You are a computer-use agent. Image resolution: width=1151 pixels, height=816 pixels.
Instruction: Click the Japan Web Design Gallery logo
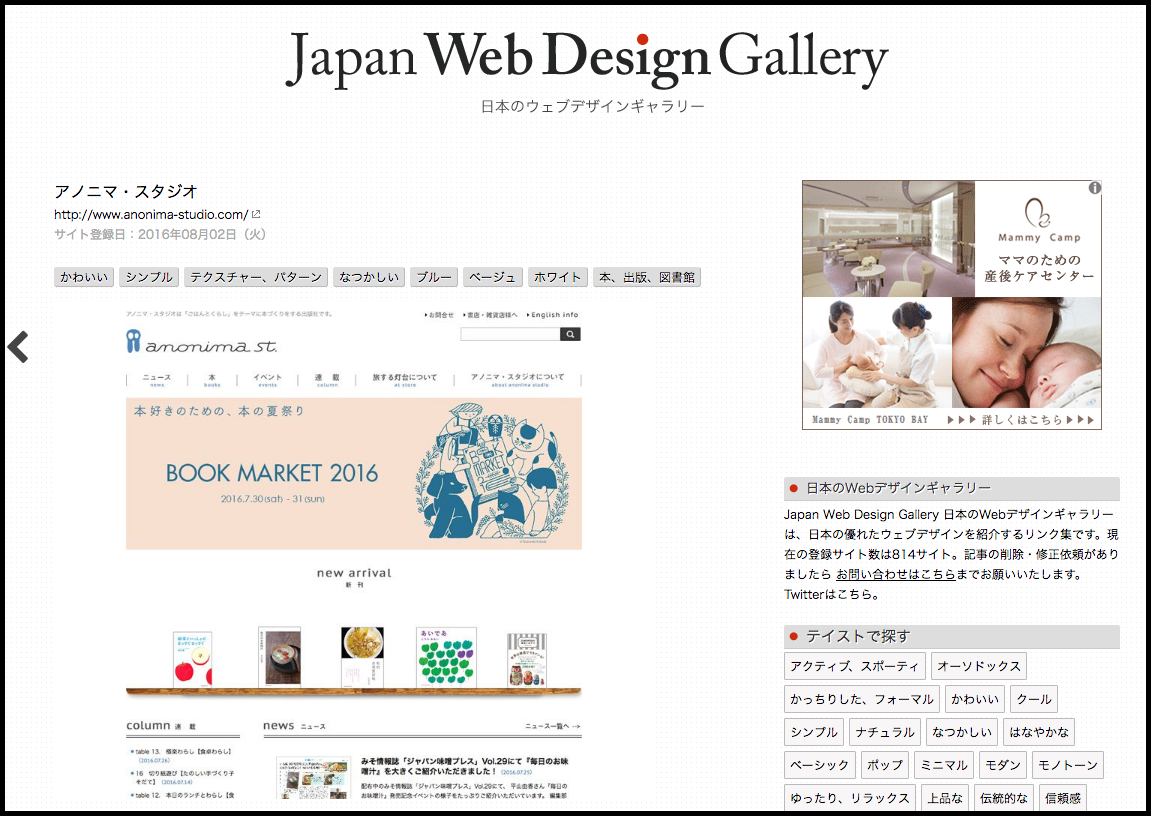pos(587,59)
